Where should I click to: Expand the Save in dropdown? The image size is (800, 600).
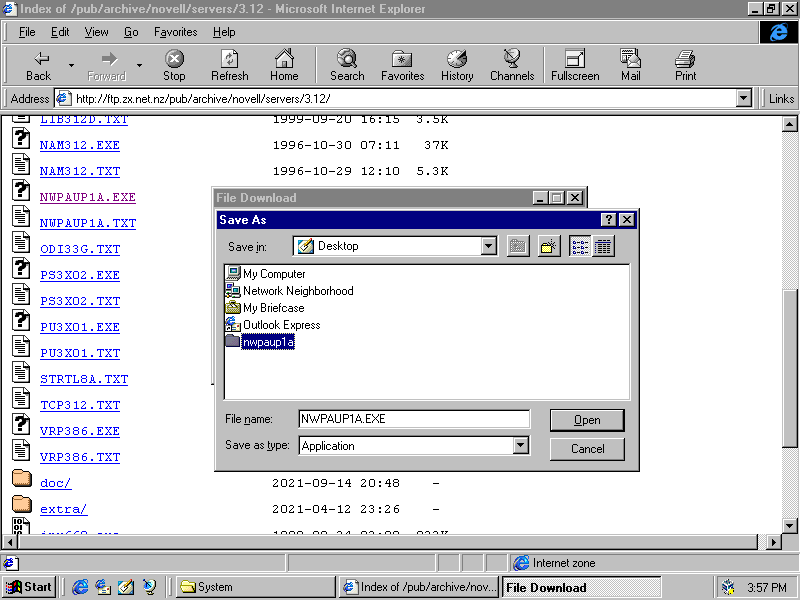coord(488,246)
